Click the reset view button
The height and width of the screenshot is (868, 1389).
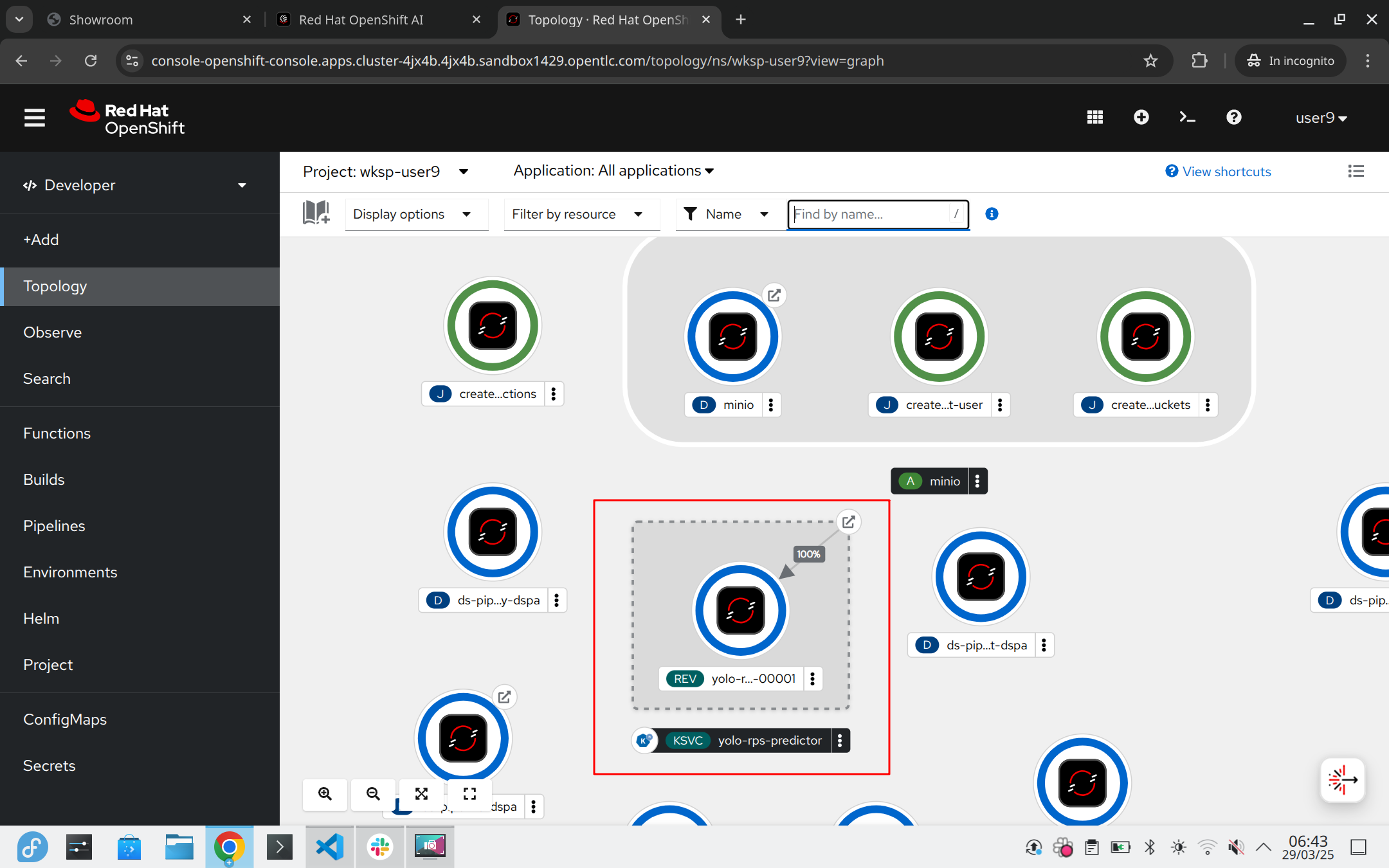(x=469, y=794)
